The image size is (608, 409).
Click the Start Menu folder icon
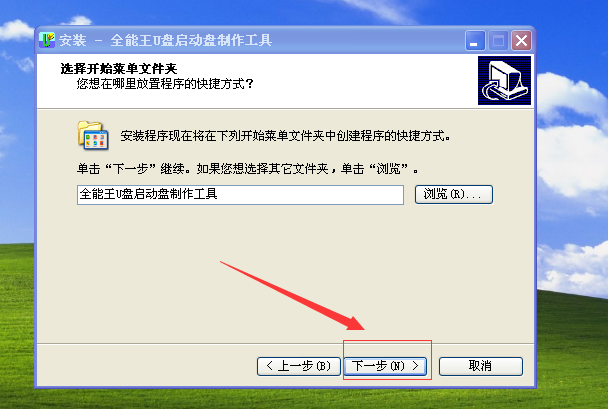tap(93, 135)
